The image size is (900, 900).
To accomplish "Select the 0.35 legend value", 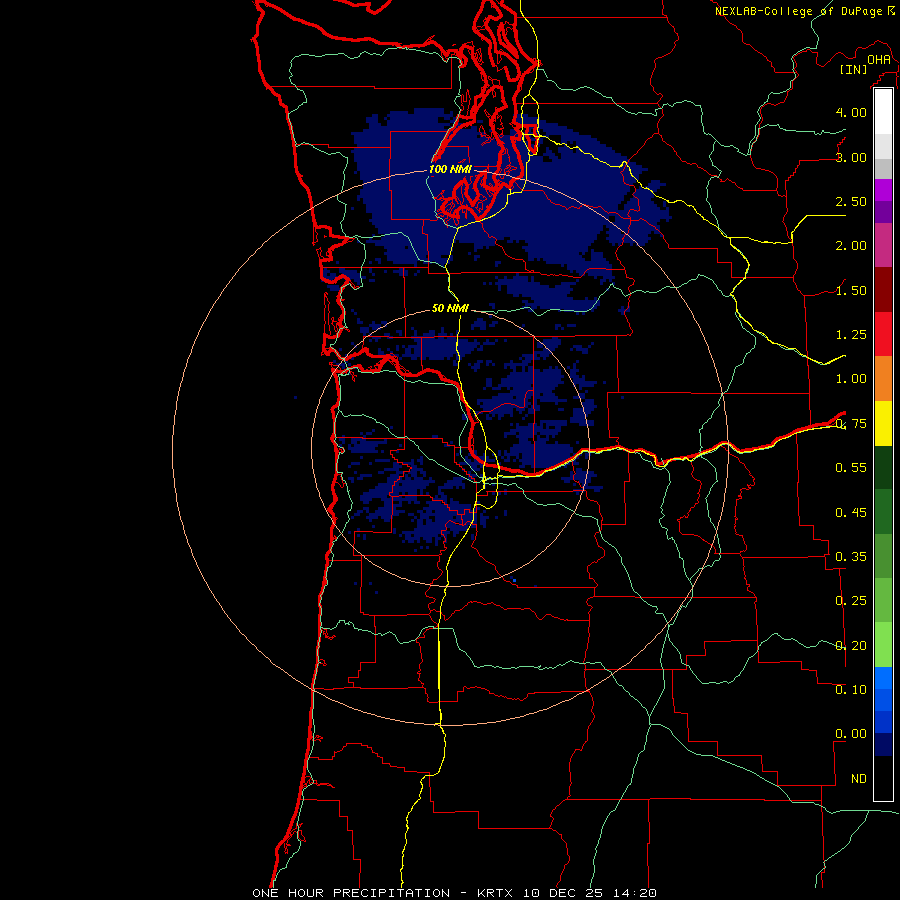I will click(851, 557).
